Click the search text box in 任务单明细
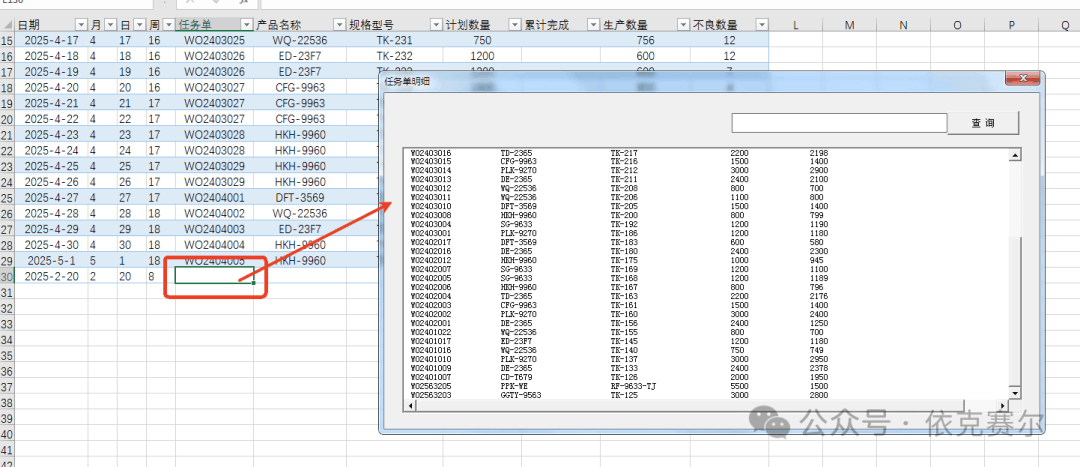 [838, 123]
